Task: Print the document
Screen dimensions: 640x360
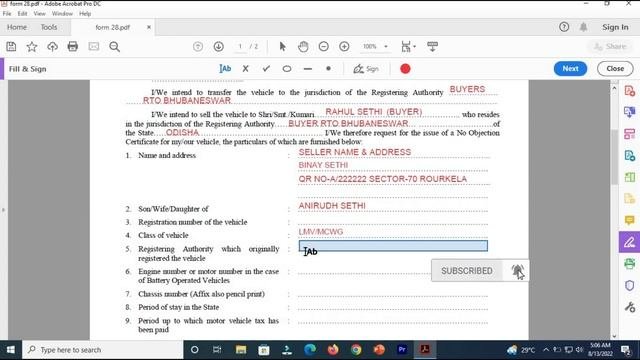Action: 73,47
